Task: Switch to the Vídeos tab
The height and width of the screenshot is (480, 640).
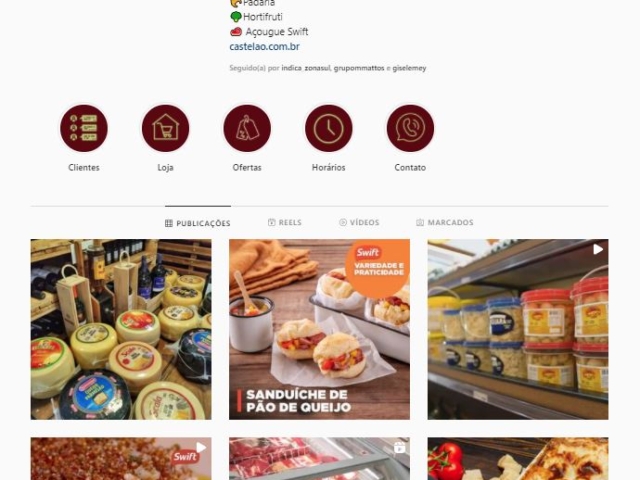Action: pyautogui.click(x=359, y=222)
